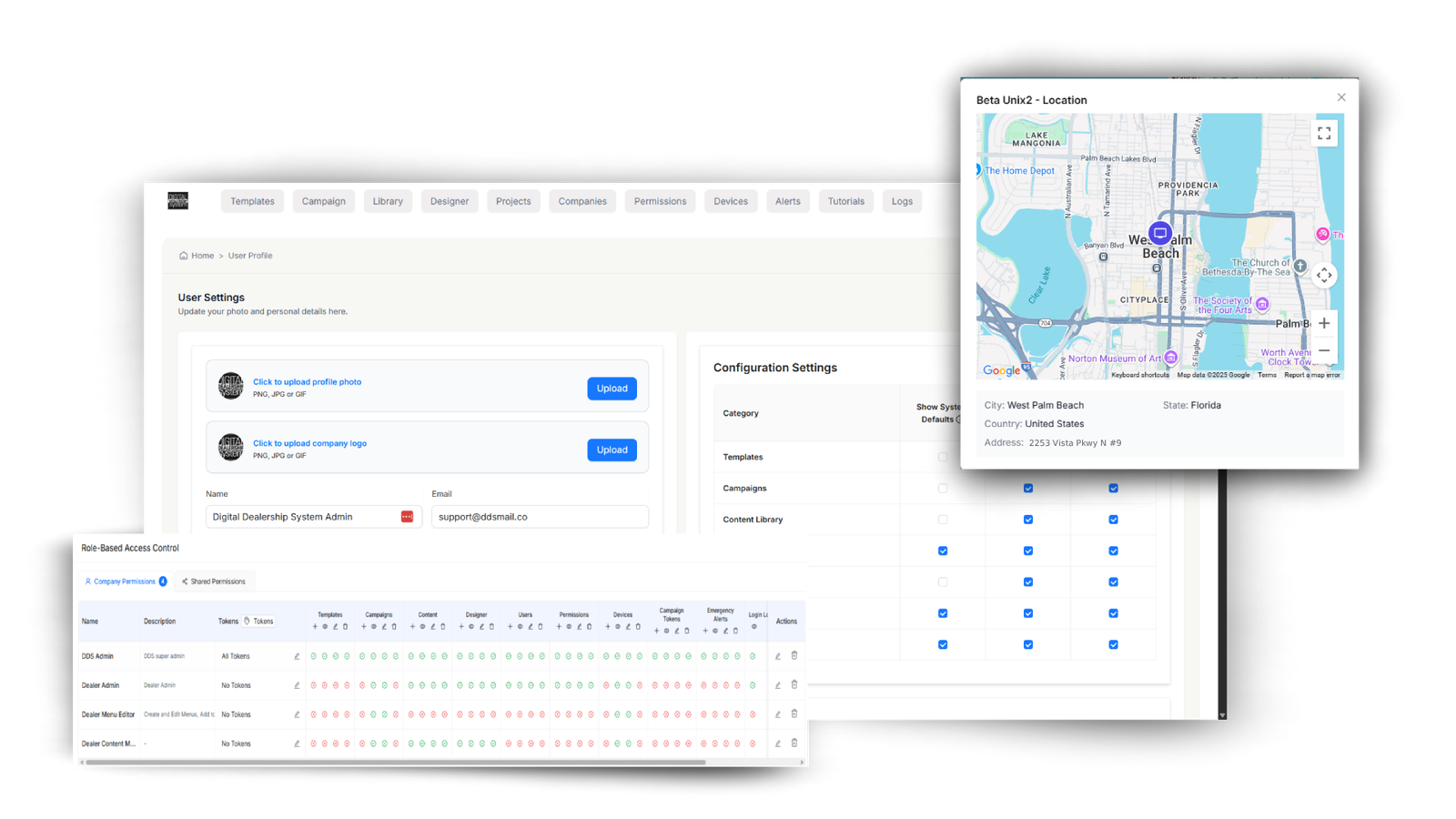Check Show System Defaults for Content Library
Screen dimensions: 1456x819
coord(943,520)
